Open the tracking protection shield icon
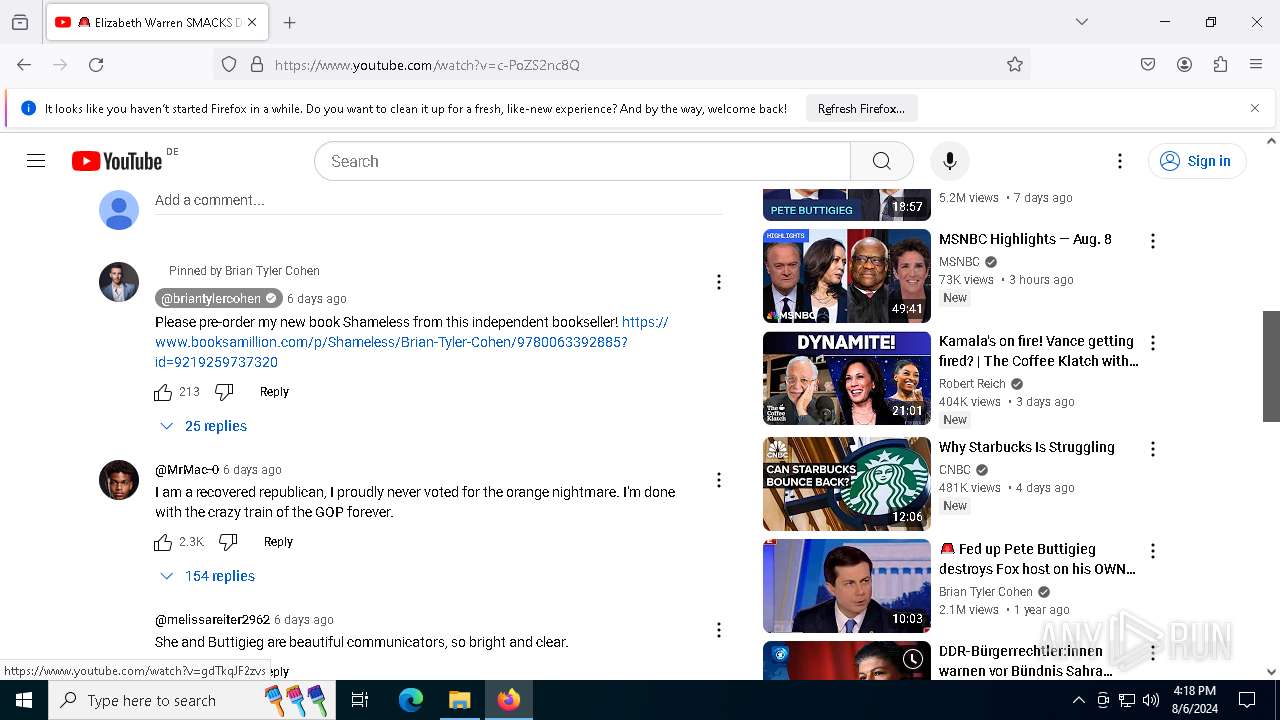This screenshot has height=720, width=1280. [229, 64]
